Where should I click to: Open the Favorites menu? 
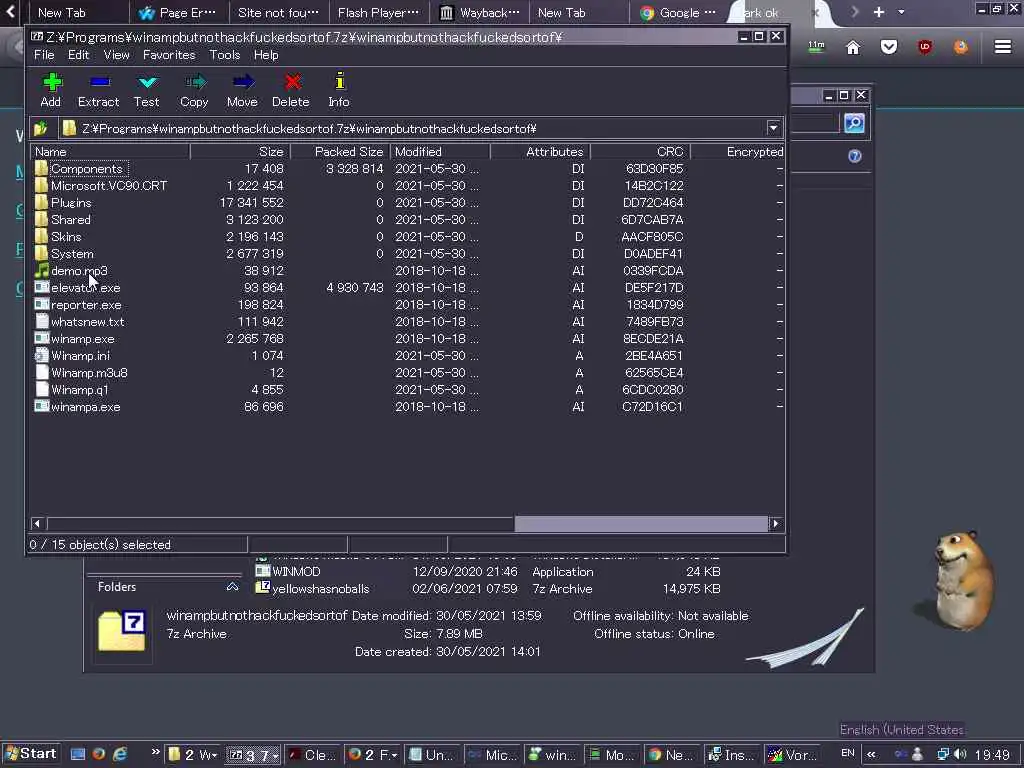click(169, 55)
